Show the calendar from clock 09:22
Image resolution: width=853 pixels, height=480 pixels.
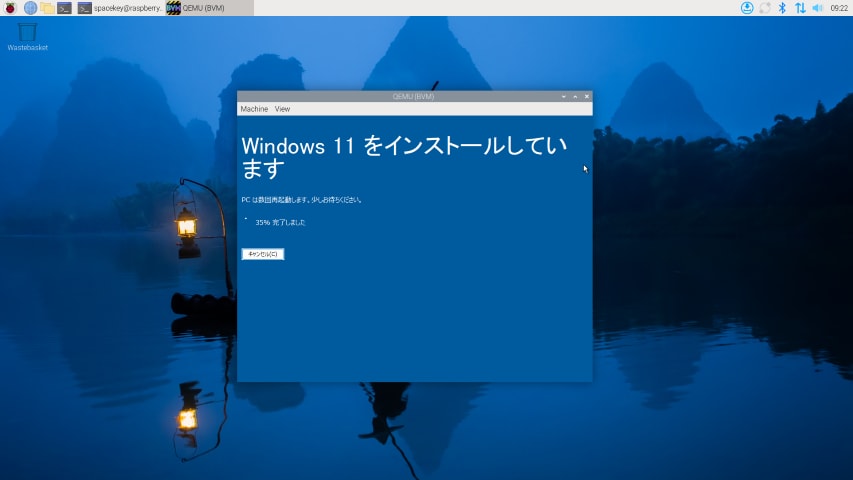point(839,8)
